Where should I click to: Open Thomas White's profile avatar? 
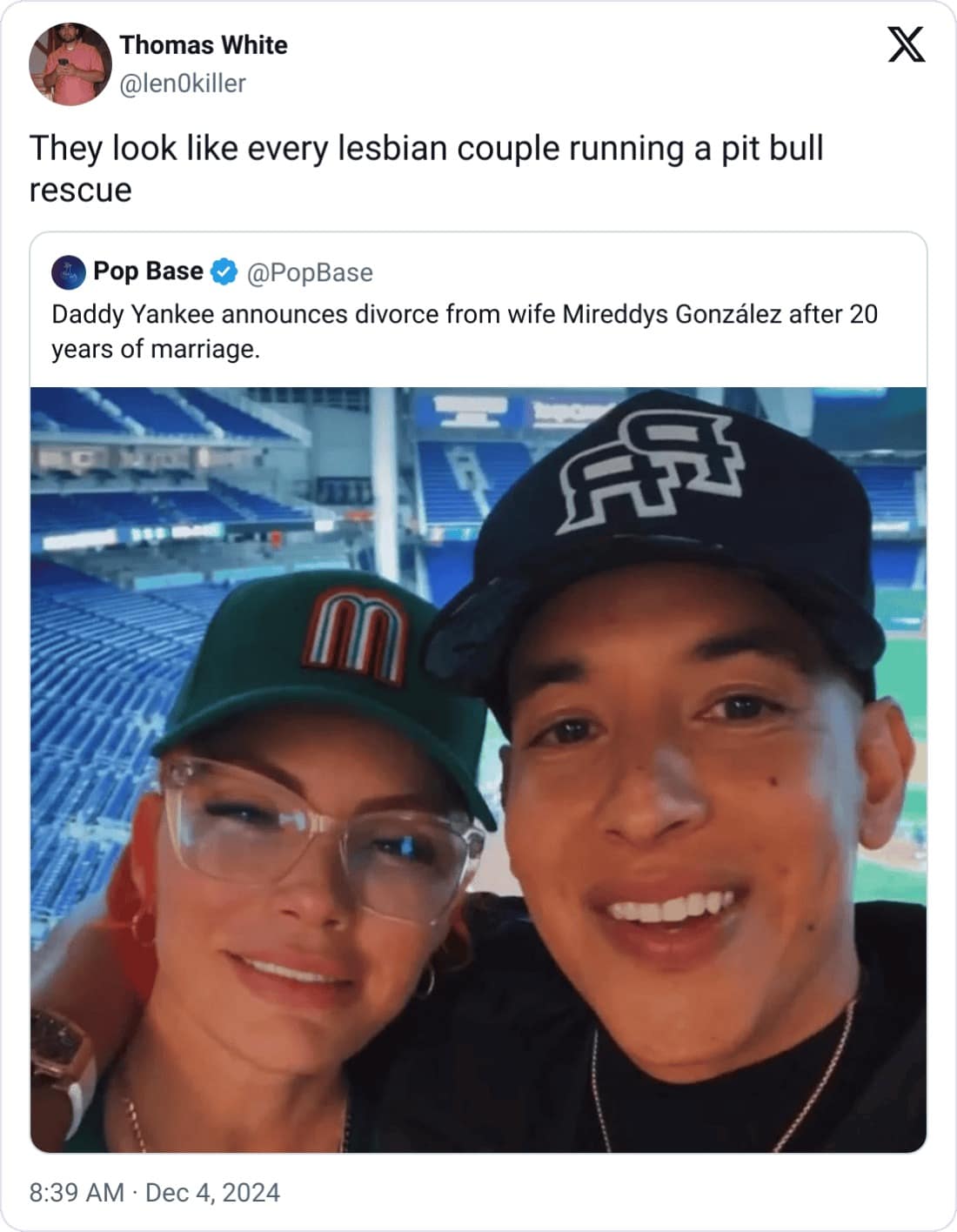tap(70, 64)
